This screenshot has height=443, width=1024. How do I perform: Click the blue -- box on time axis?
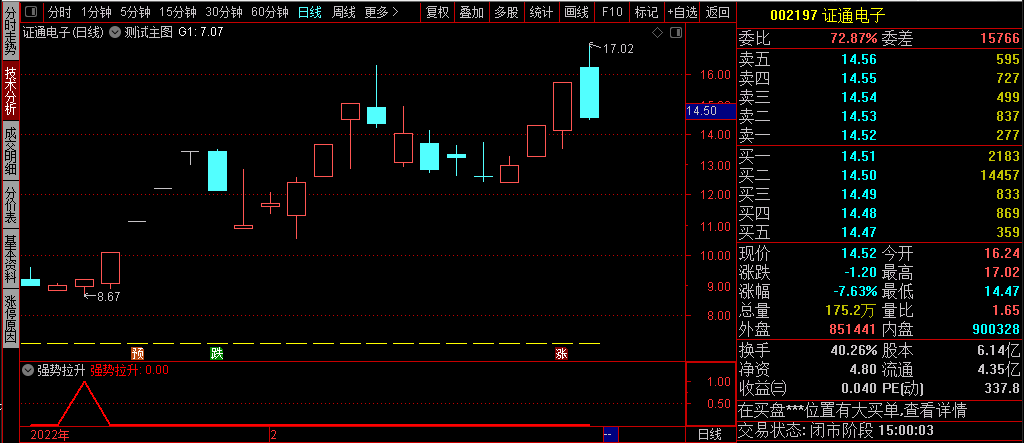click(x=610, y=434)
